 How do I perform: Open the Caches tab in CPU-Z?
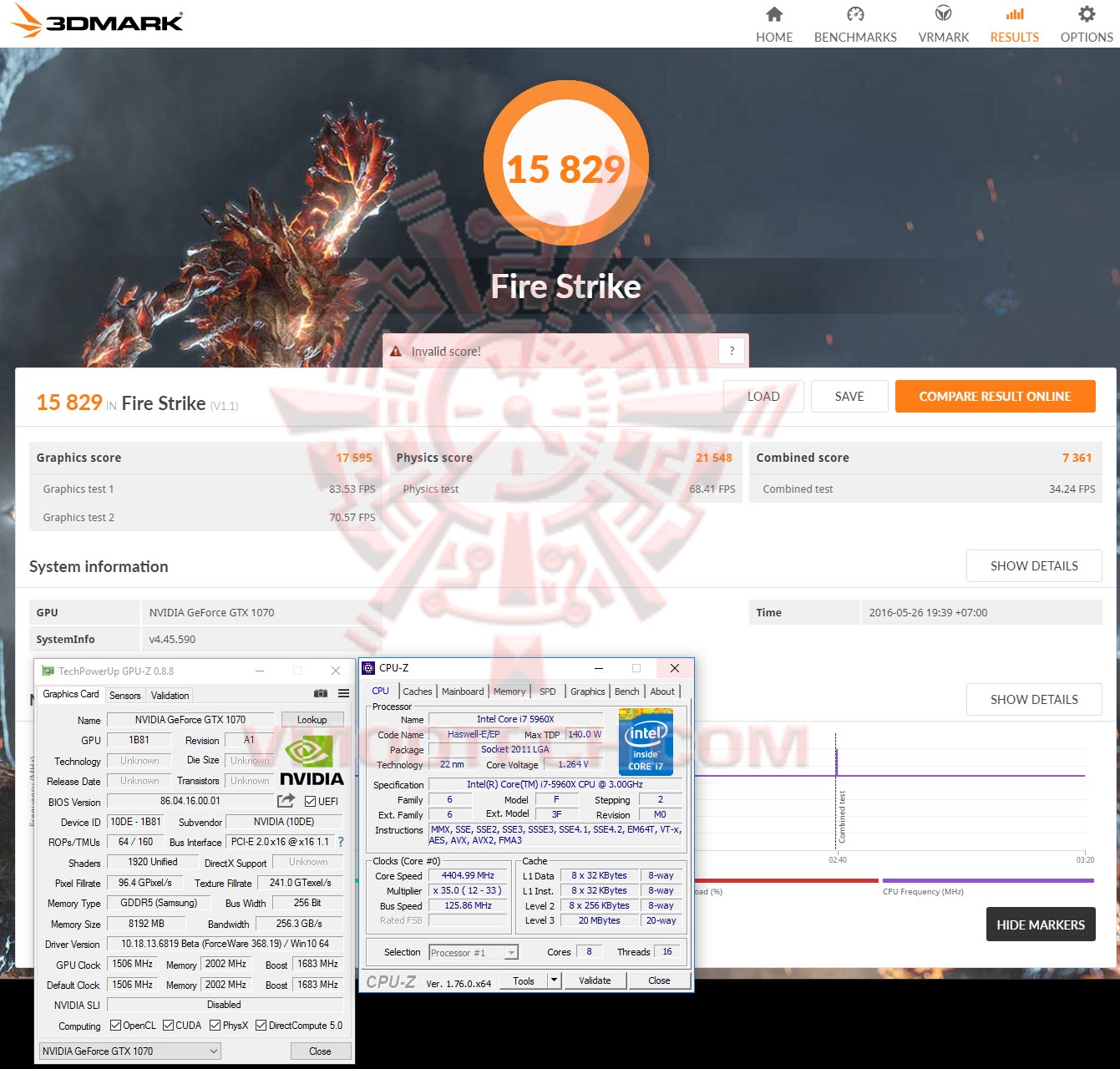pyautogui.click(x=418, y=692)
